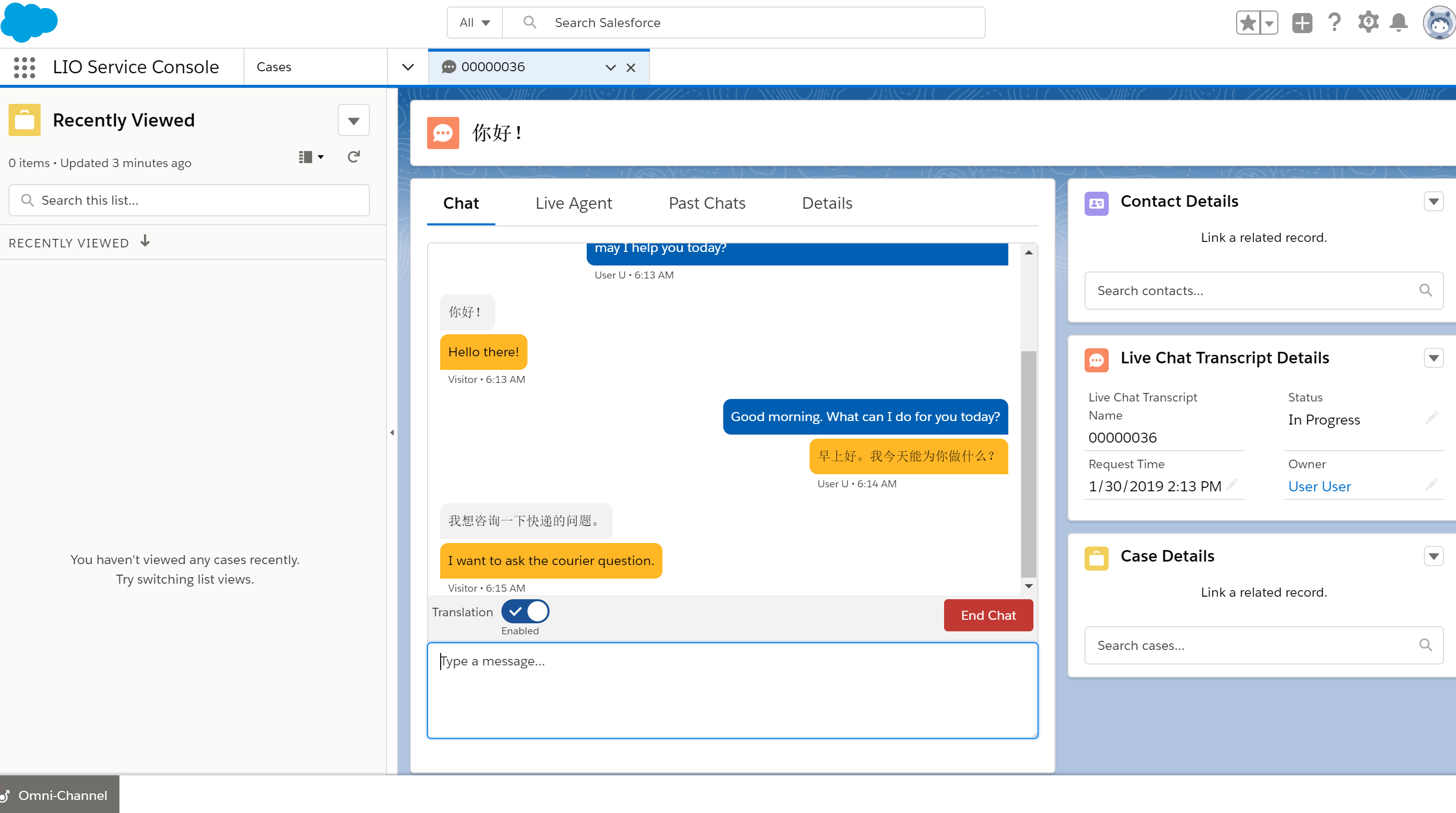The height and width of the screenshot is (813, 1456).
Task: Edit Status field pencil icon
Action: [1431, 419]
